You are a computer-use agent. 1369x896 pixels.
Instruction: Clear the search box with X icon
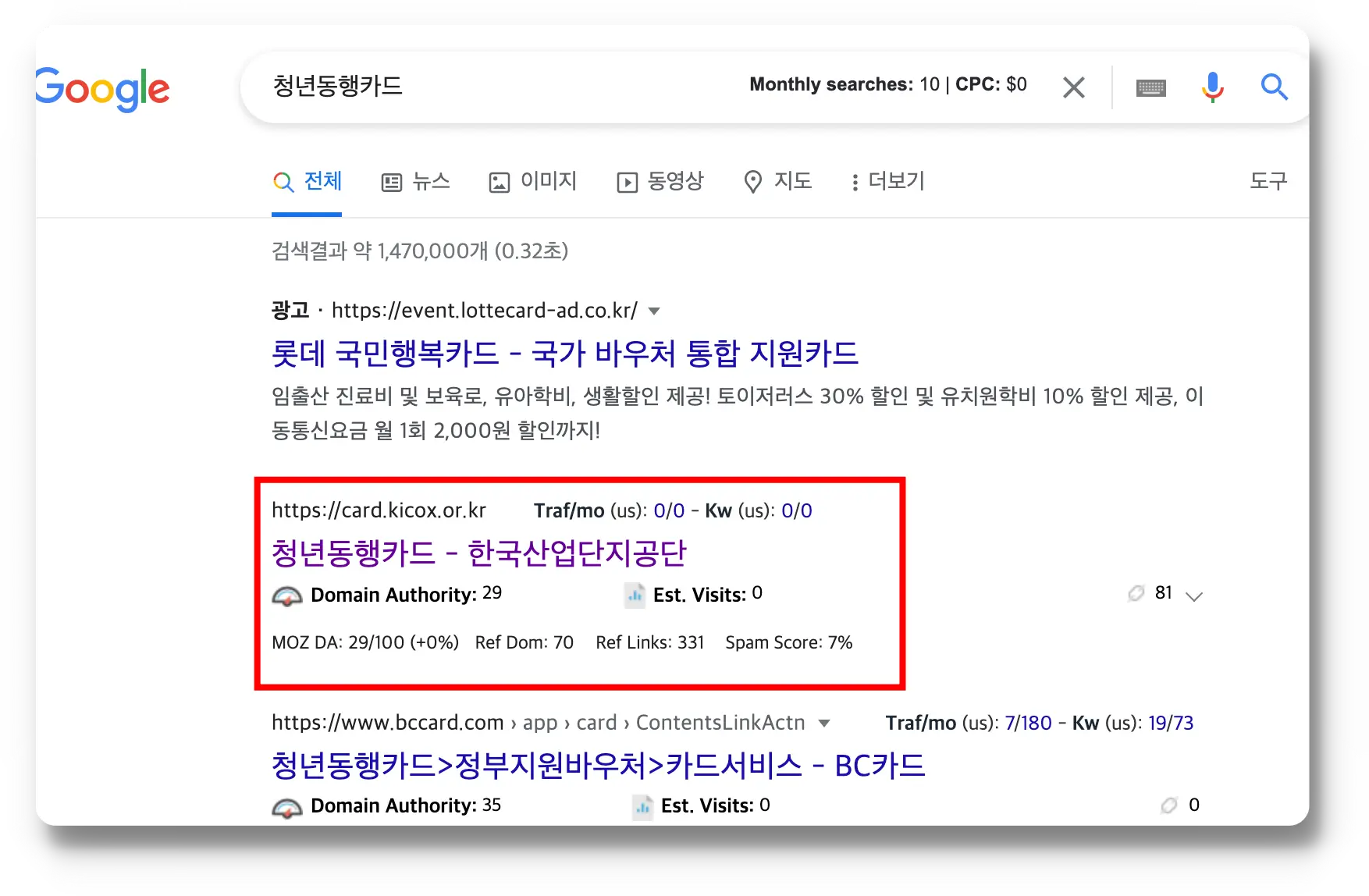click(x=1074, y=87)
